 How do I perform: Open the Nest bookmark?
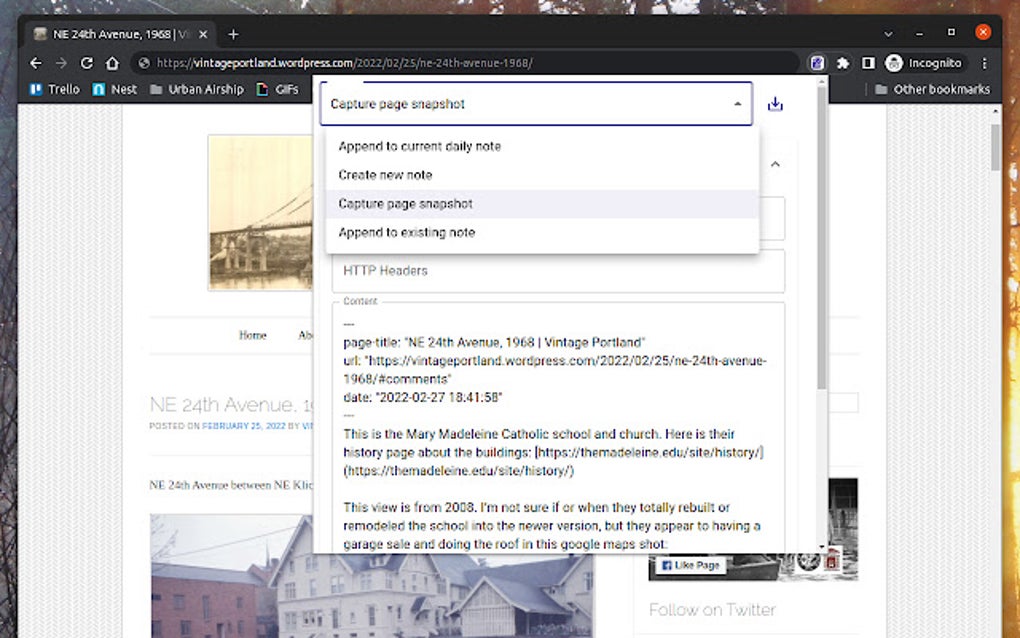click(114, 90)
